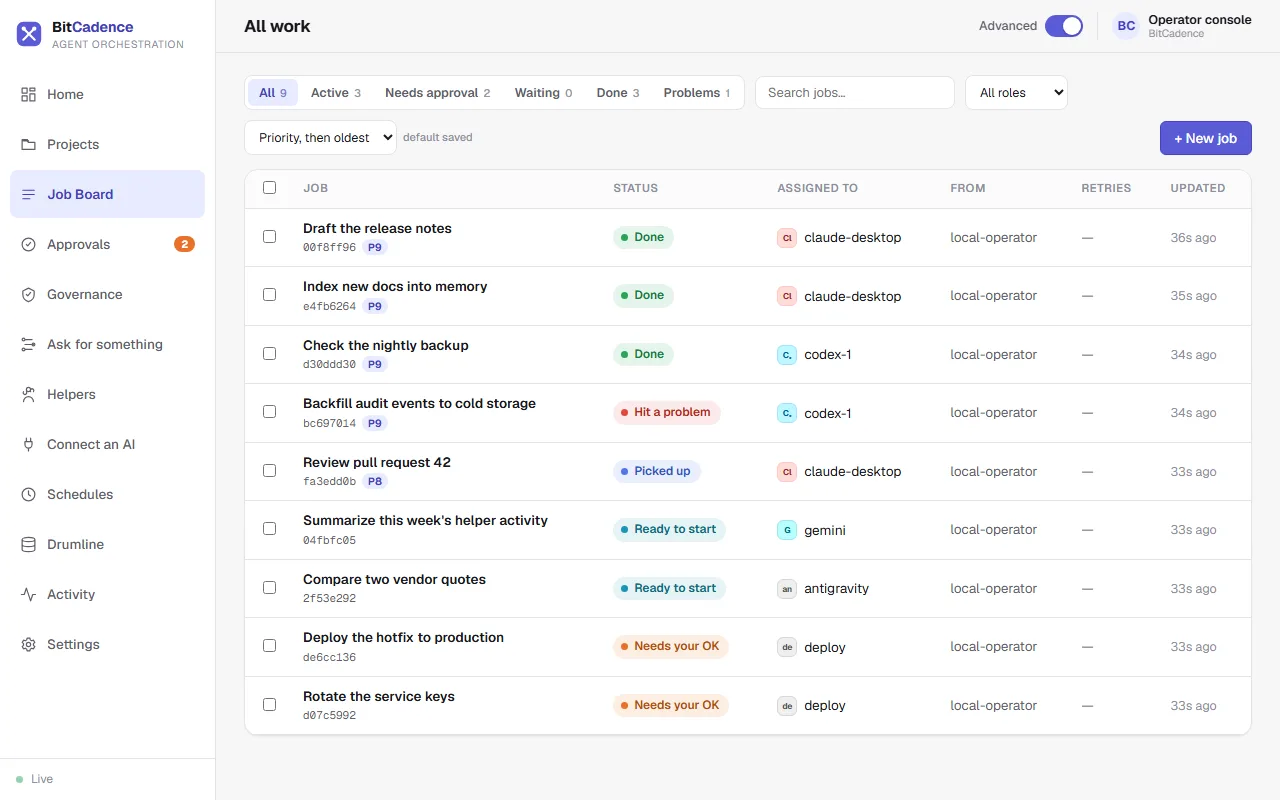Click the 36s ago timestamp
The width and height of the screenshot is (1280, 800).
[x=1193, y=238]
